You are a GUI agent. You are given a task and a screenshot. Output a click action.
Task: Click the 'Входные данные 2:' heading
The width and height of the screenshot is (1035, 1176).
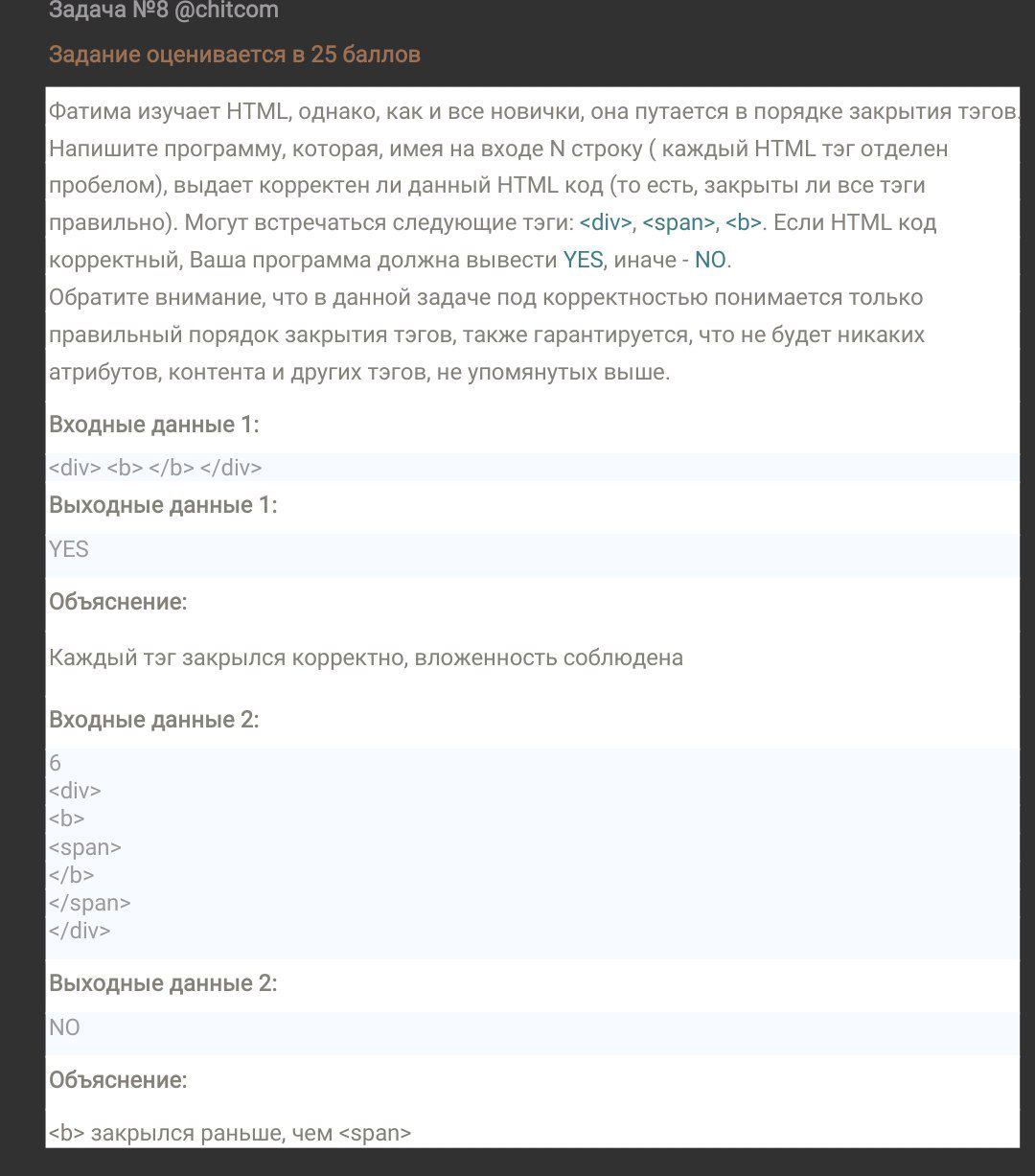(x=154, y=720)
